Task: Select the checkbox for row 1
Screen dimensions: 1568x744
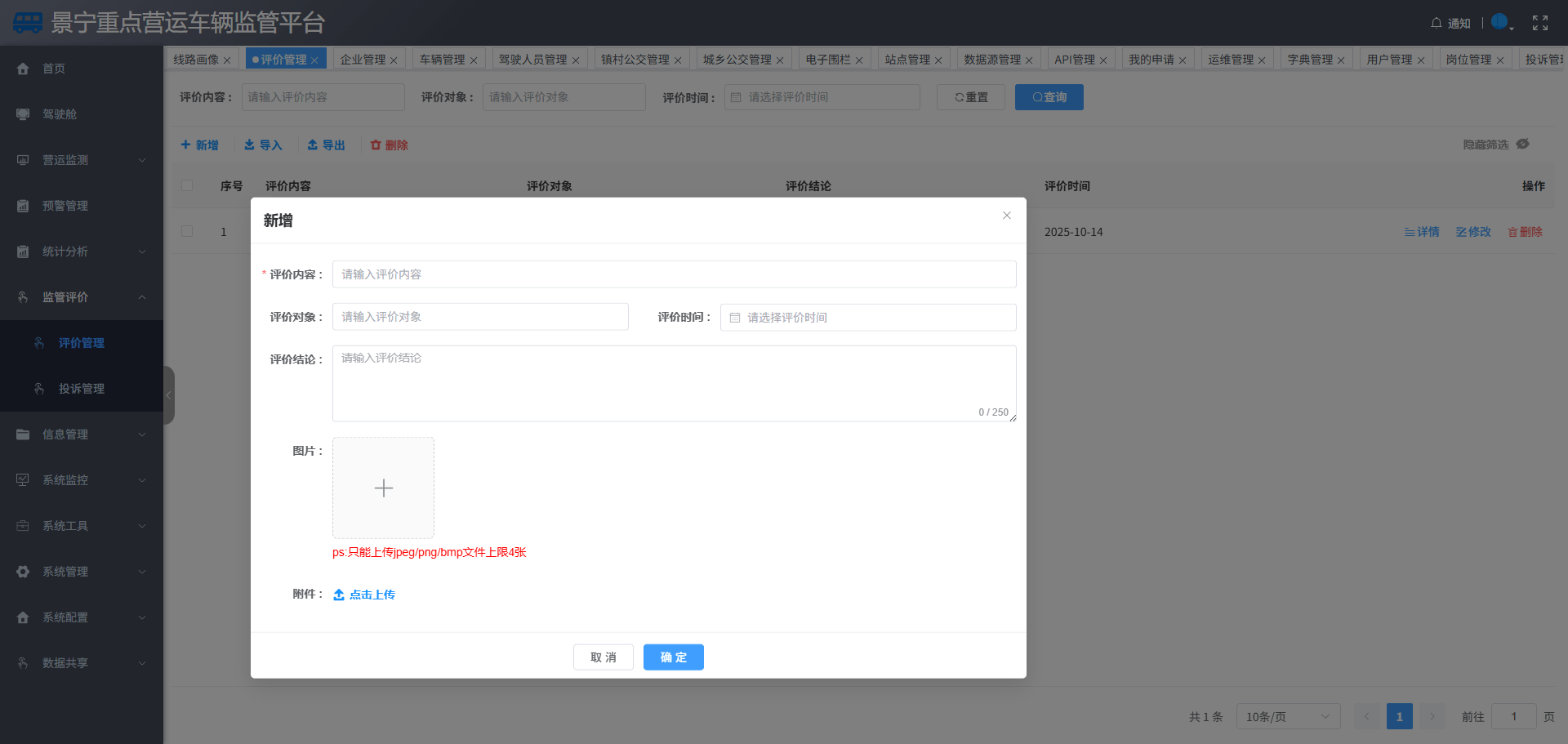Action: click(x=187, y=231)
